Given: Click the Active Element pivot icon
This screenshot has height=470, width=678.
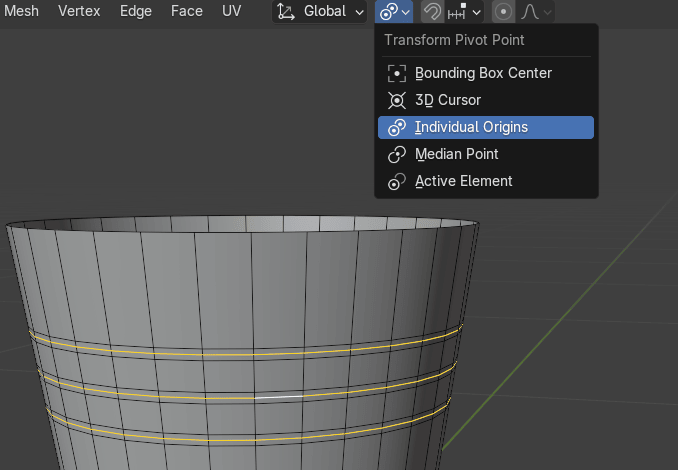Looking at the screenshot, I should click(397, 181).
